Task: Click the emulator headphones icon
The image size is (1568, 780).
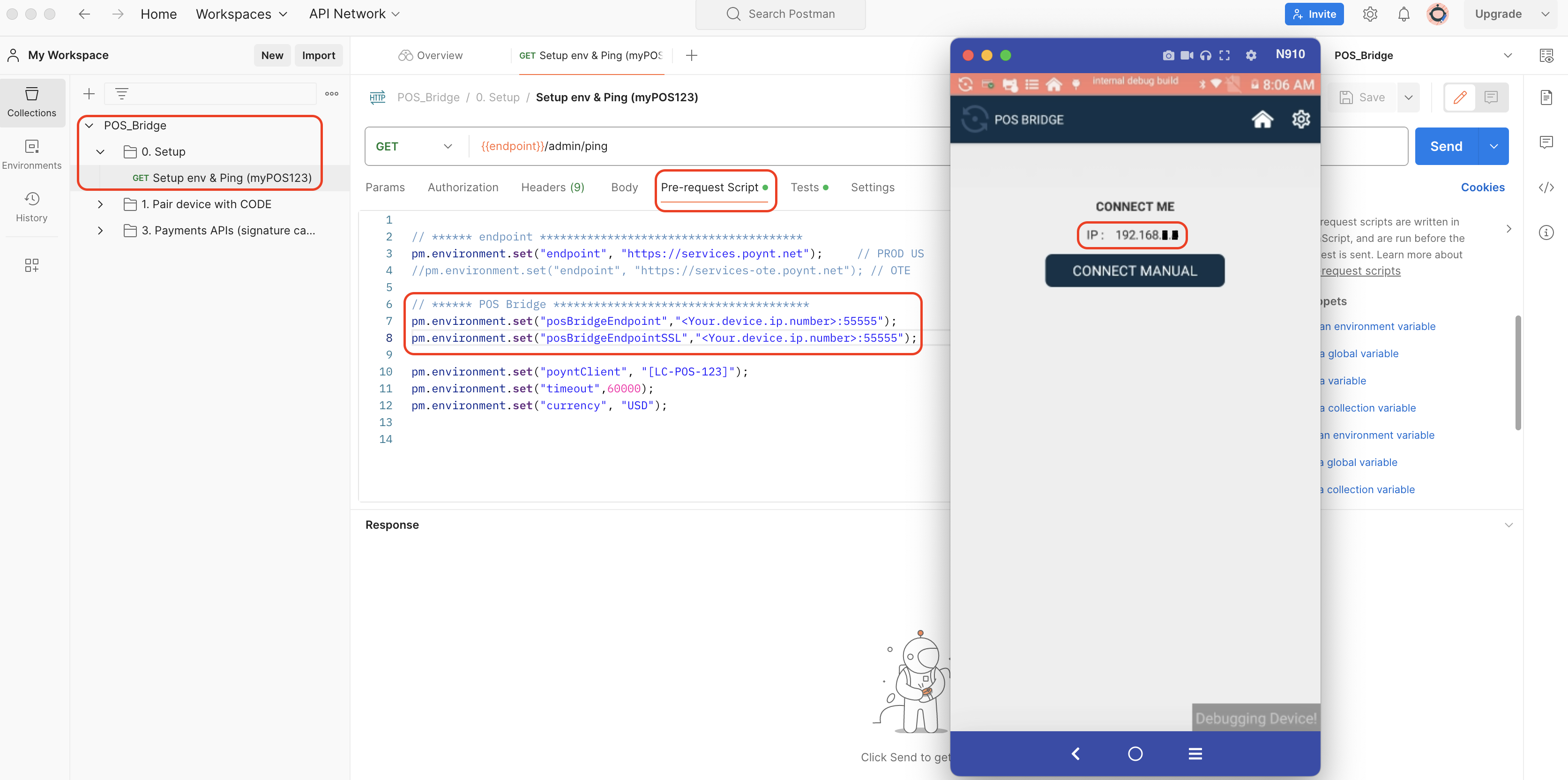Action: (x=1206, y=55)
